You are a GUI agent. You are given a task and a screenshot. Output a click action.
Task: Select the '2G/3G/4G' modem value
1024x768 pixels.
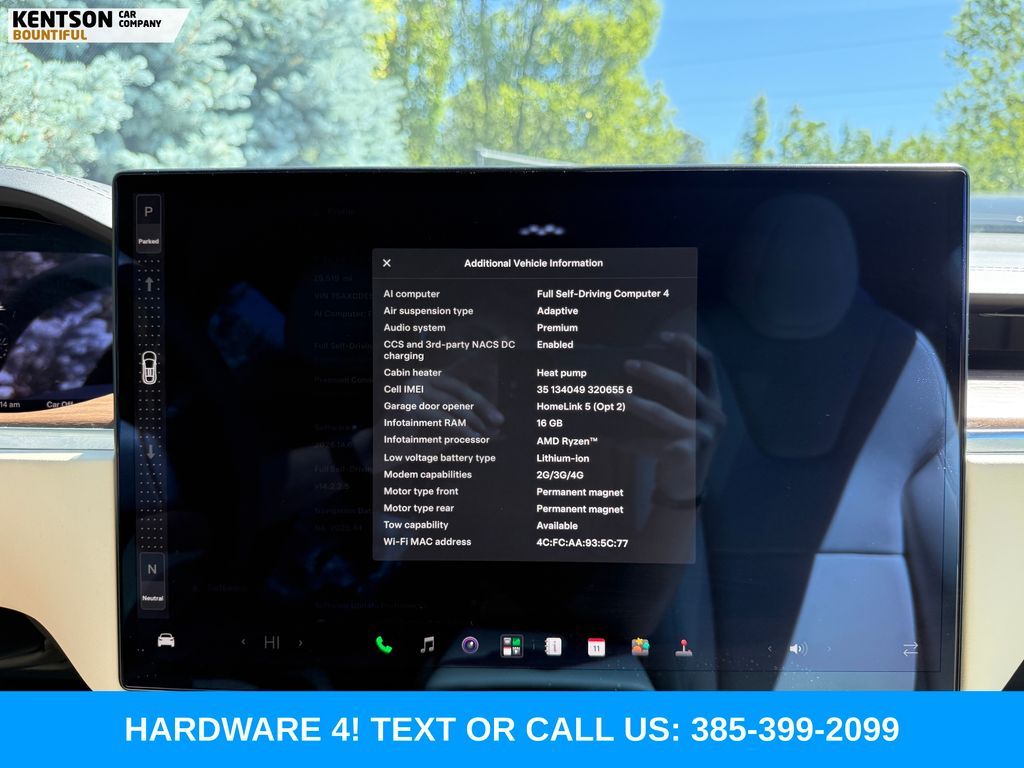[x=560, y=475]
